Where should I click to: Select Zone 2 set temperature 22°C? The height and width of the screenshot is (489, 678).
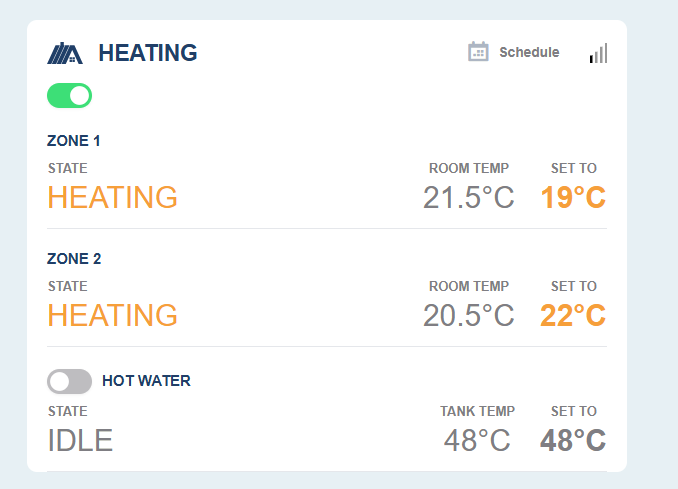click(573, 315)
